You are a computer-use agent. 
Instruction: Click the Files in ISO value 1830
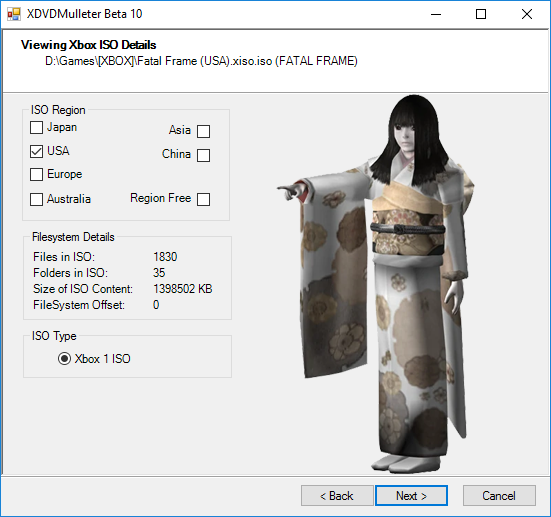(x=165, y=257)
